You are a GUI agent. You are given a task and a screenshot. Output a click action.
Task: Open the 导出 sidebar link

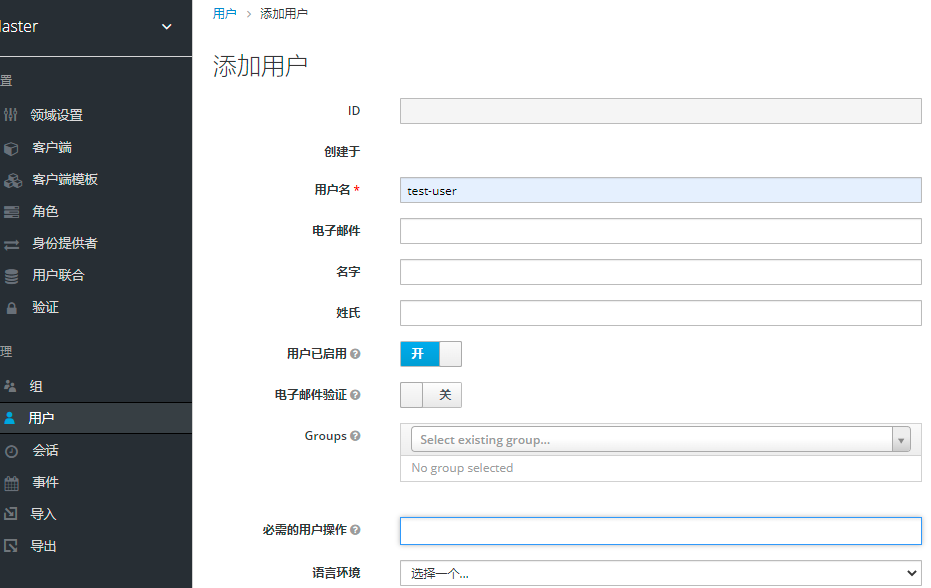point(44,546)
